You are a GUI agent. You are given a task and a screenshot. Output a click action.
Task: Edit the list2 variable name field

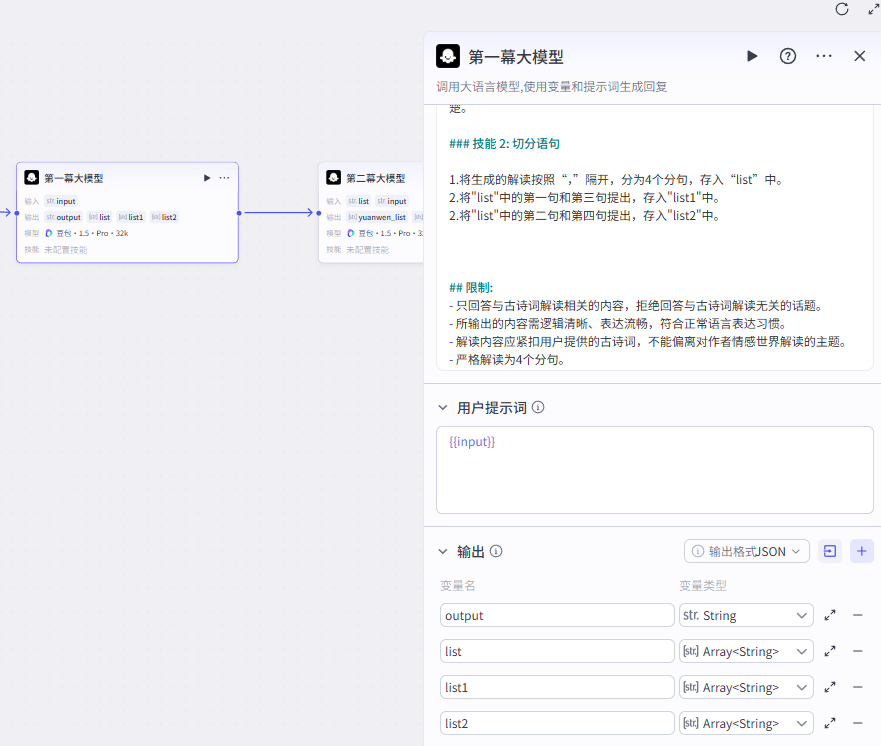(x=557, y=724)
